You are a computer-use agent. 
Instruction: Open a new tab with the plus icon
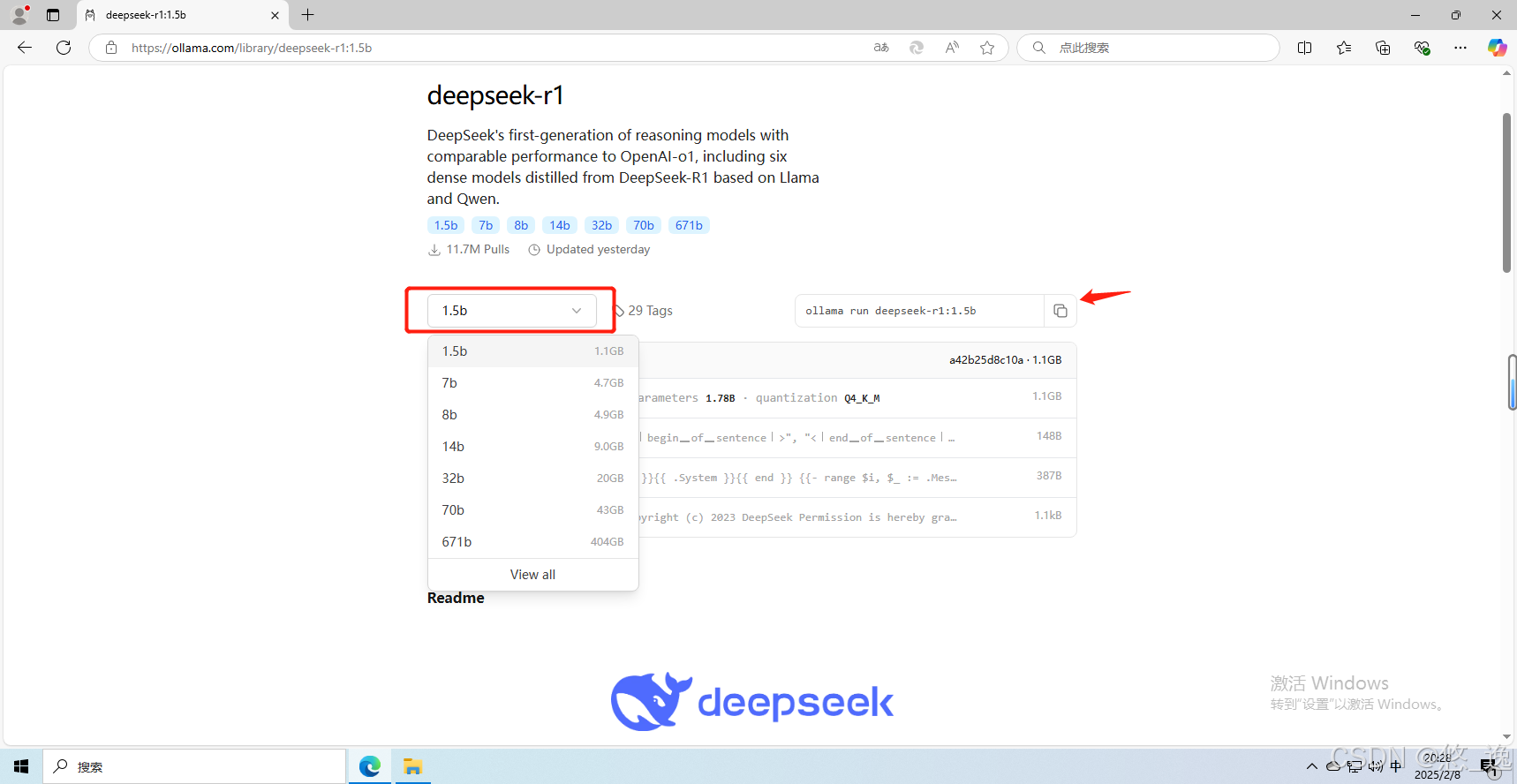307,15
